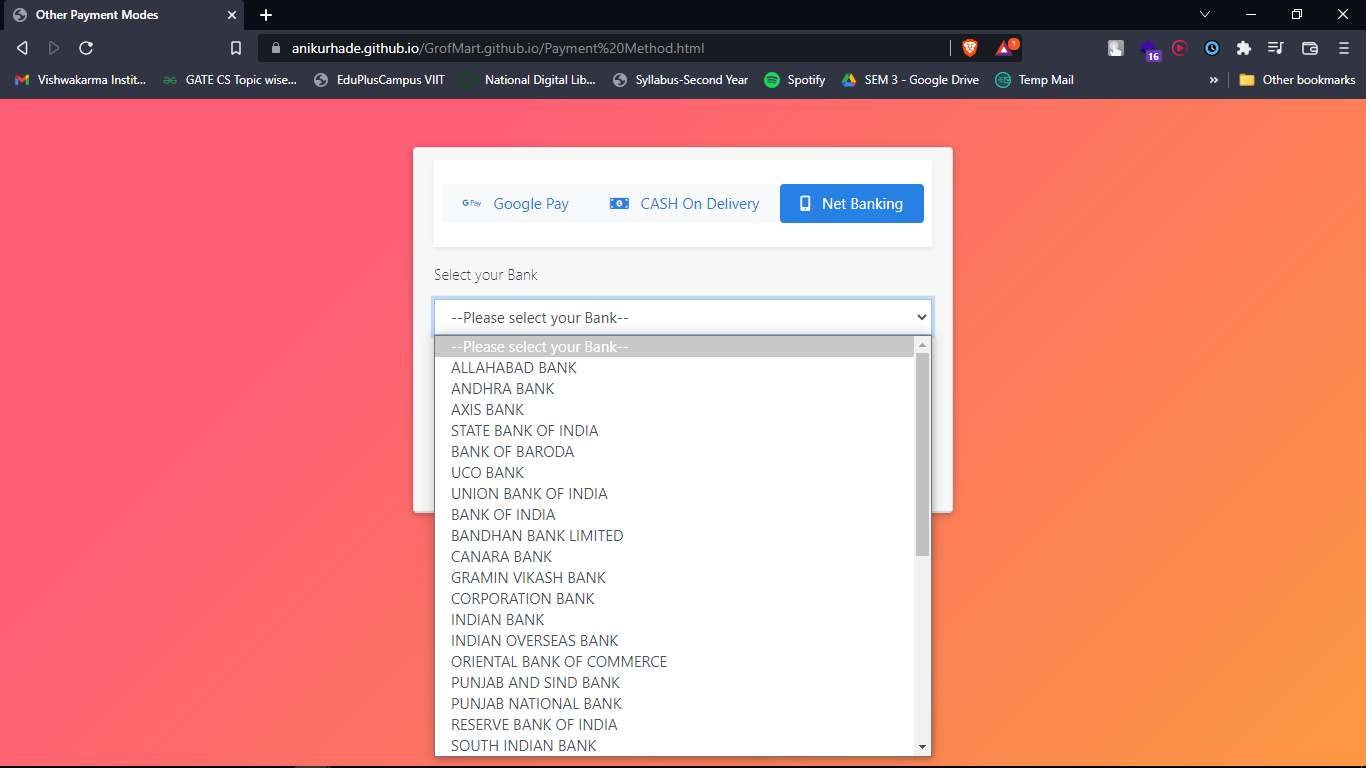
Task: Select ALLAHABAD BANK from the list
Action: [x=675, y=368]
